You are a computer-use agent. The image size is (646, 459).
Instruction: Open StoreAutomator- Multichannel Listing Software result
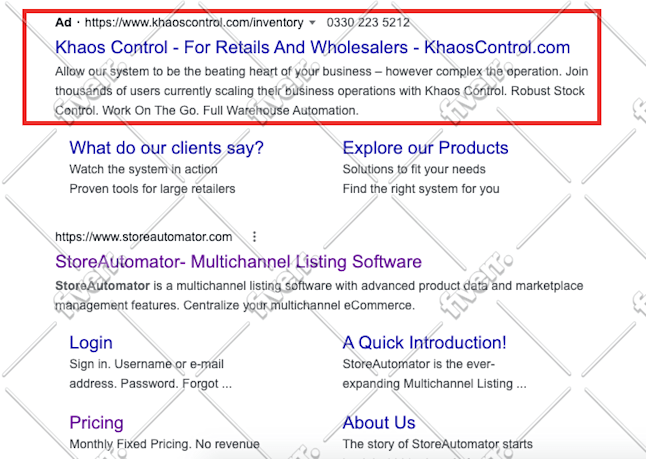tap(239, 262)
